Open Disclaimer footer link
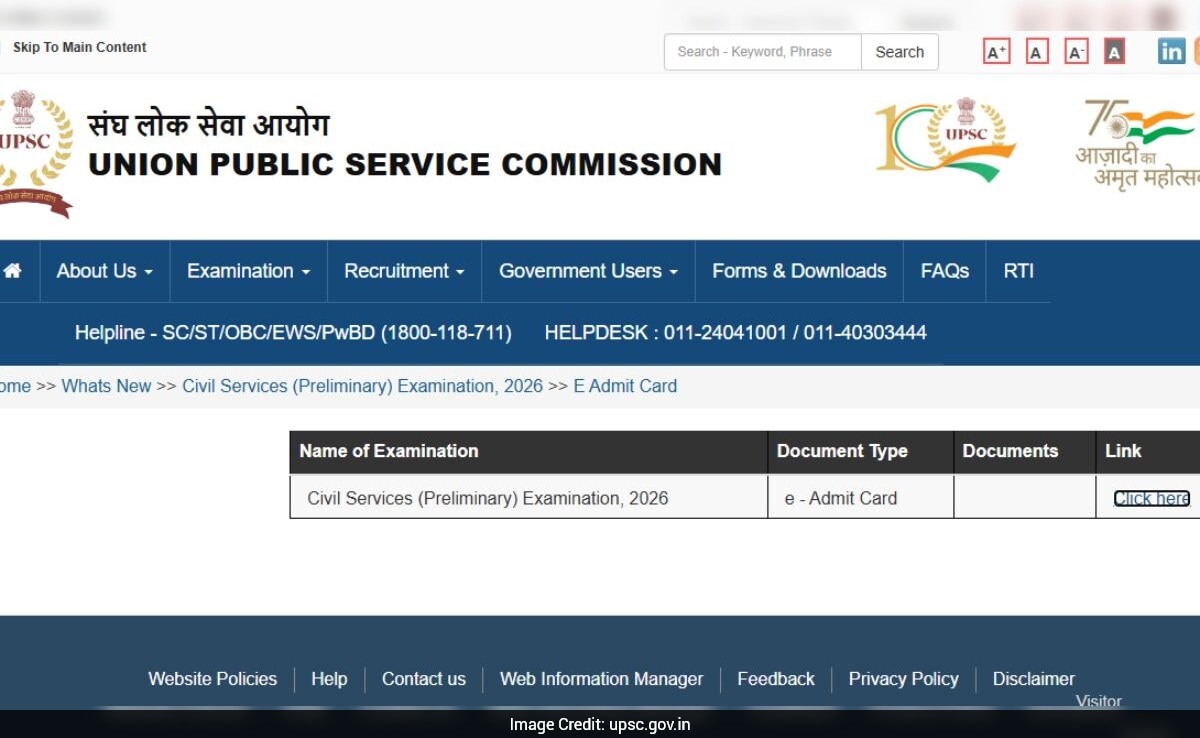 [x=1034, y=679]
